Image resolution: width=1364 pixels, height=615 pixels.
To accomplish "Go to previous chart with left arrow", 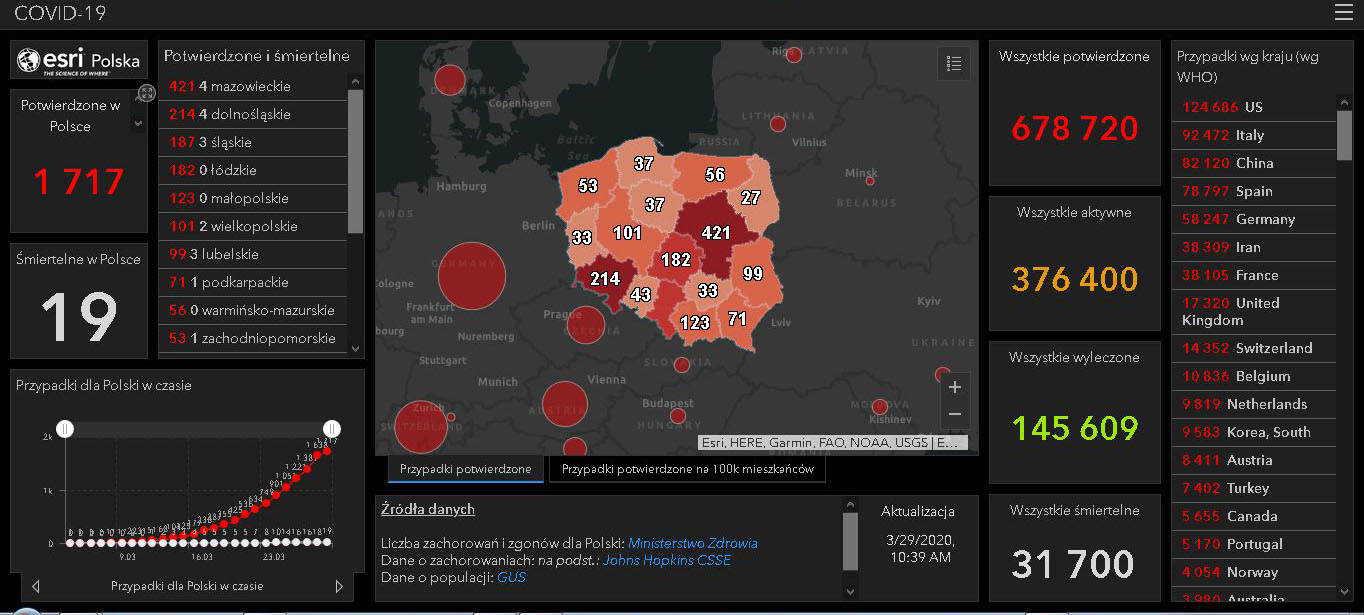I will 36,586.
